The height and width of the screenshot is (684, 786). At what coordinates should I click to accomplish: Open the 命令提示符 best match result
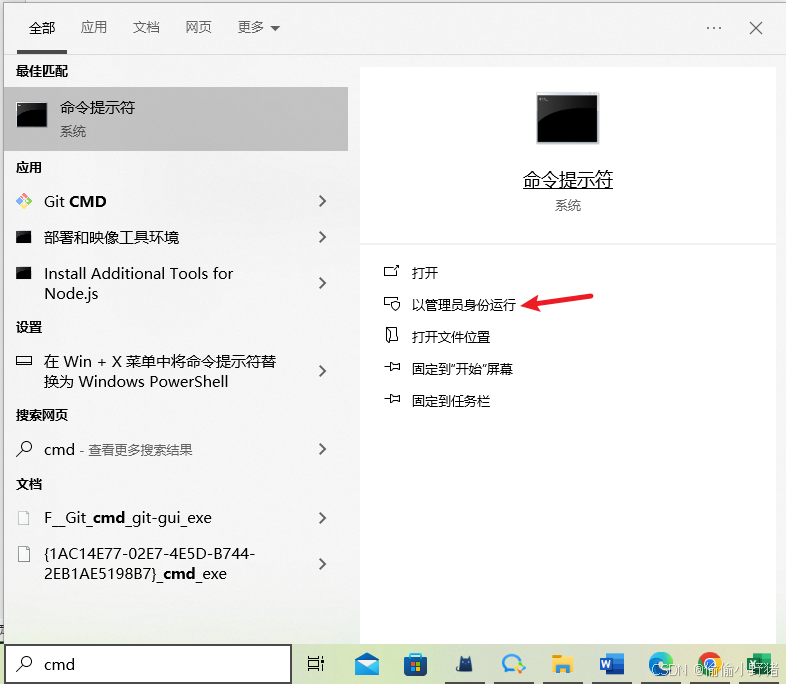(x=175, y=119)
